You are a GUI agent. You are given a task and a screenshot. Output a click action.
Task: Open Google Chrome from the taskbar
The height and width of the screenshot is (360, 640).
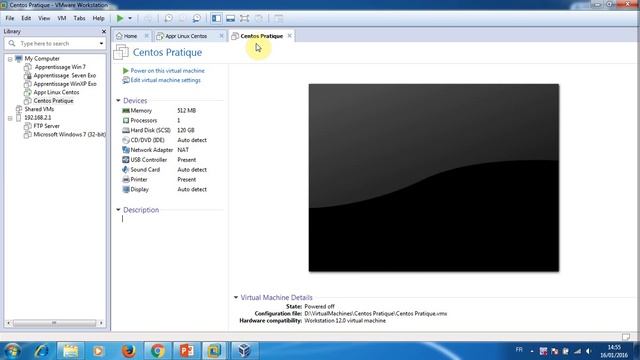pos(157,351)
